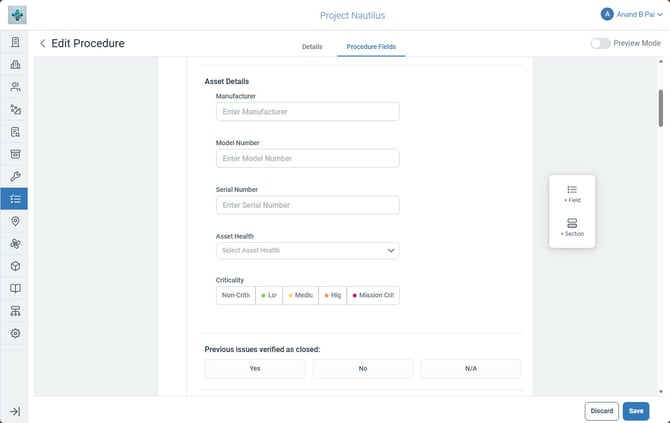The height and width of the screenshot is (423, 670).
Task: Click the app logo in top-left corner
Action: [x=17, y=15]
